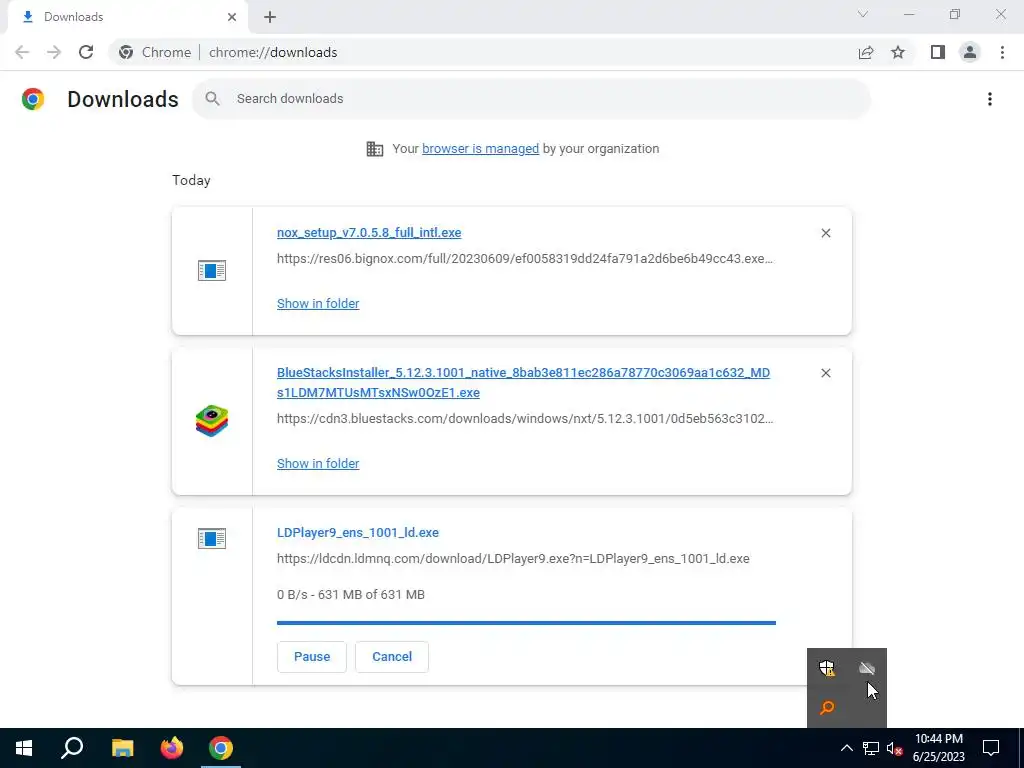Click the OneDrive cloud tray icon
Screen dimensions: 1024x768
tap(867, 668)
